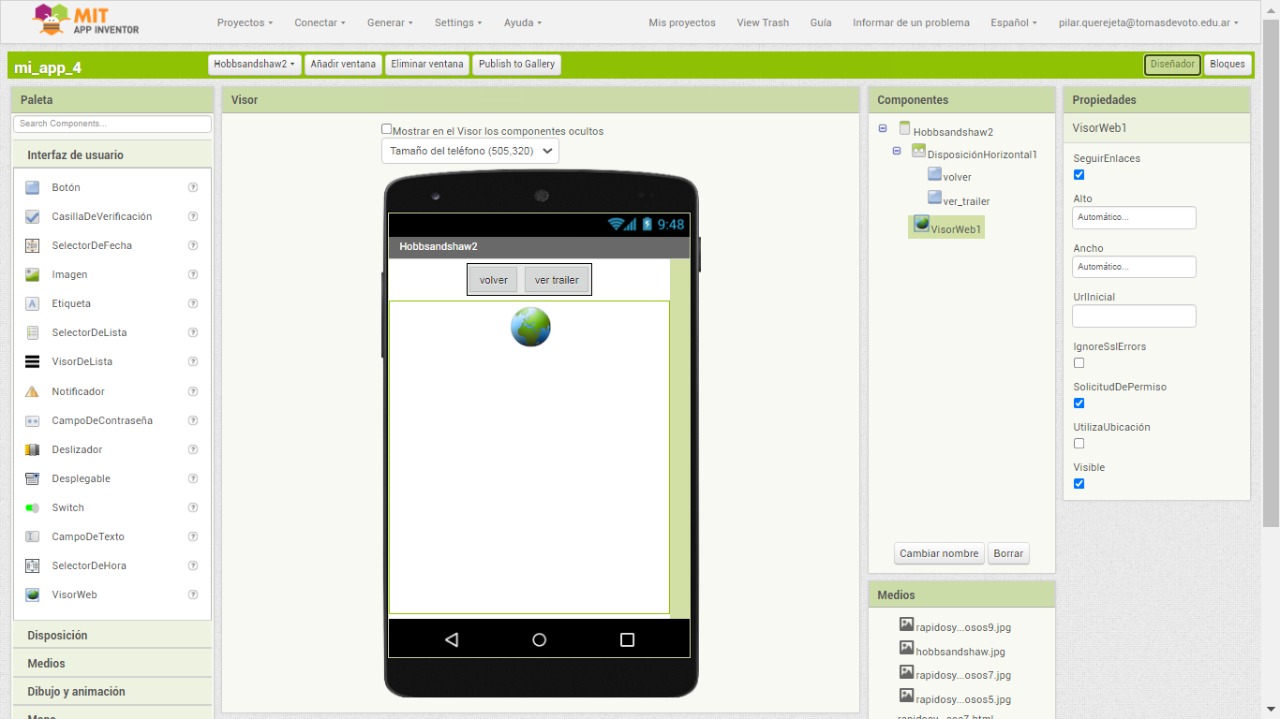This screenshot has height=719, width=1280.
Task: Select the CampoDeTexto palette icon
Action: pos(32,536)
